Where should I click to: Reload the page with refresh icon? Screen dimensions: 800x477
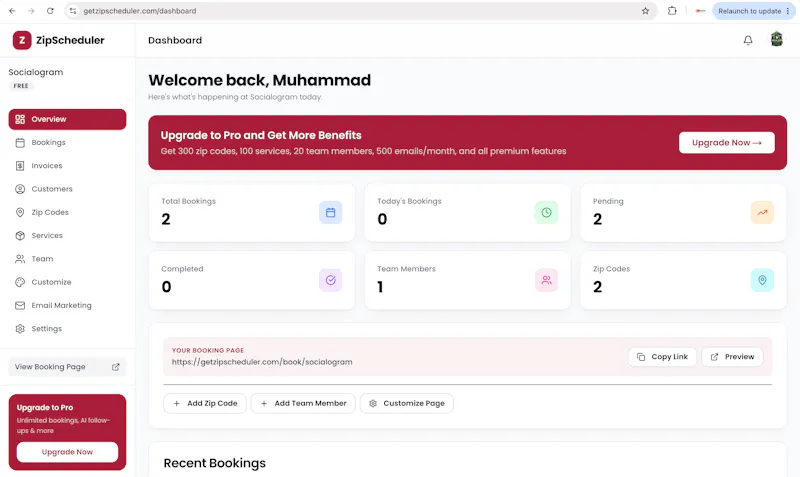(50, 11)
